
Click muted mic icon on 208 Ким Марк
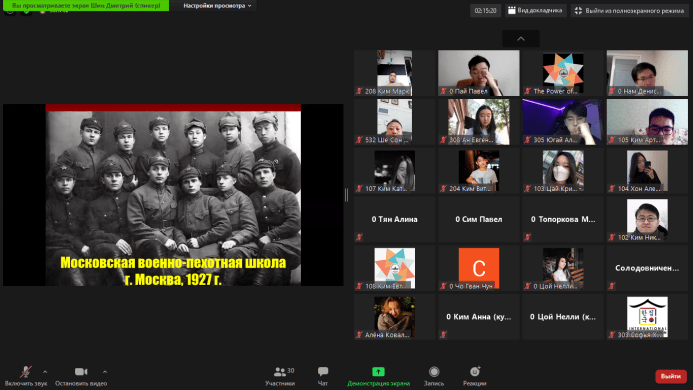tap(359, 91)
